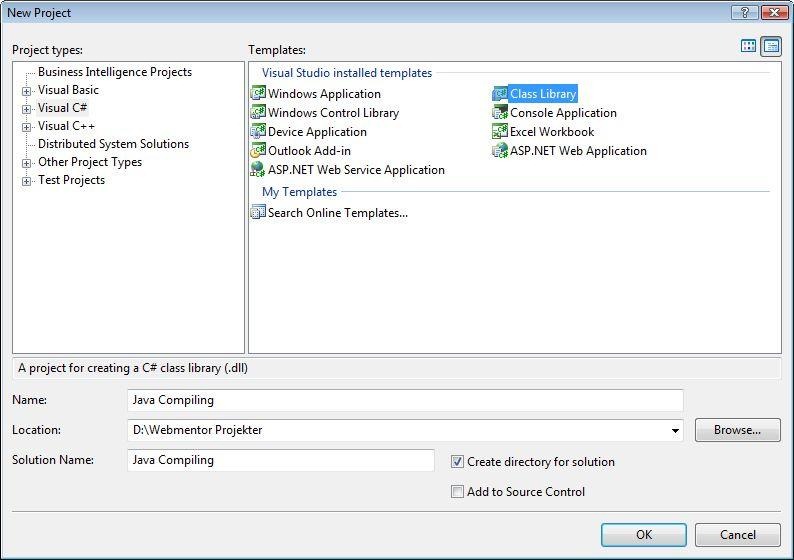Image resolution: width=794 pixels, height=560 pixels.
Task: Select the ASP.NET Web Service Application icon
Action: pyautogui.click(x=258, y=169)
